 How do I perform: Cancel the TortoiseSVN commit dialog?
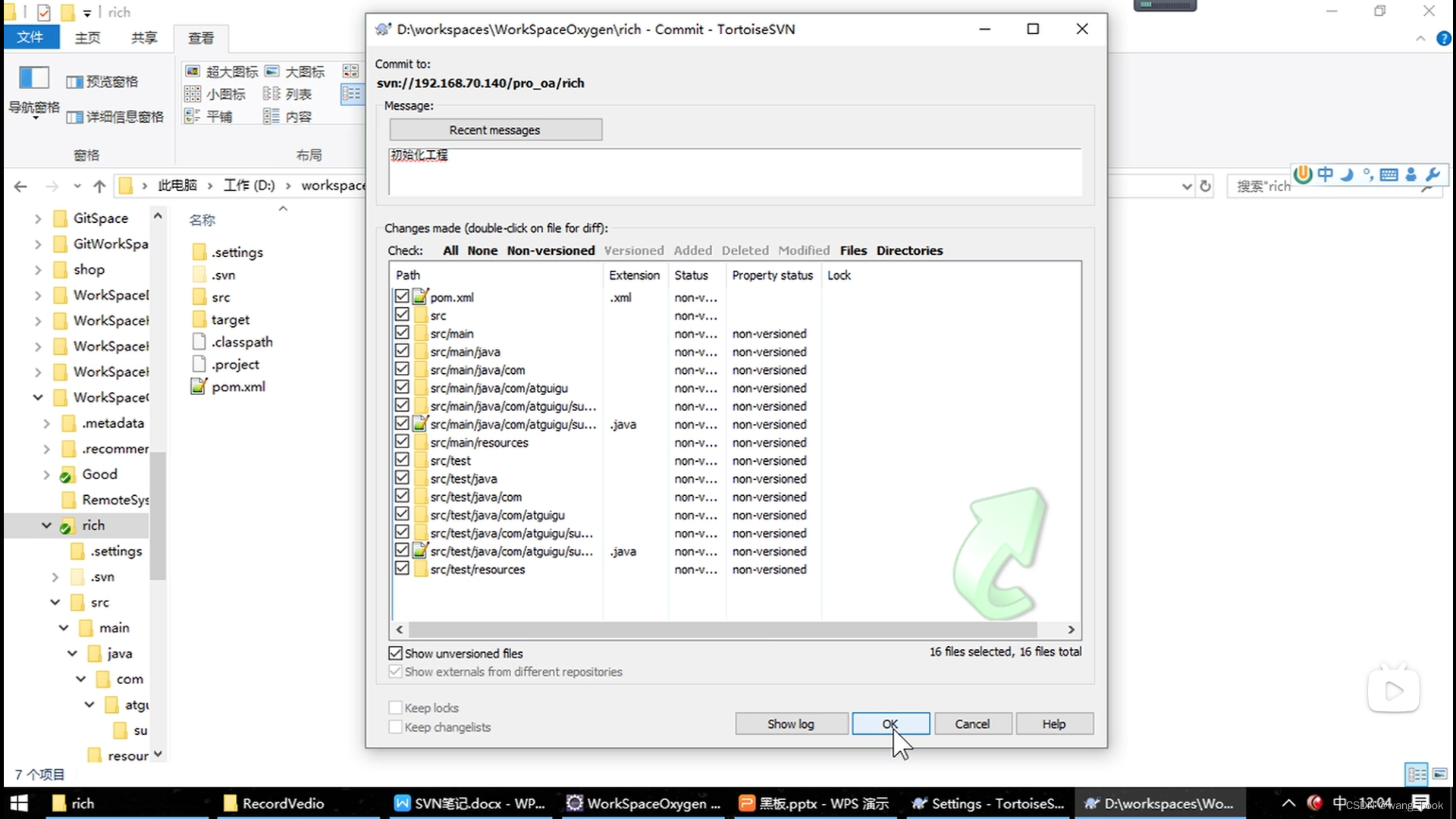(971, 723)
